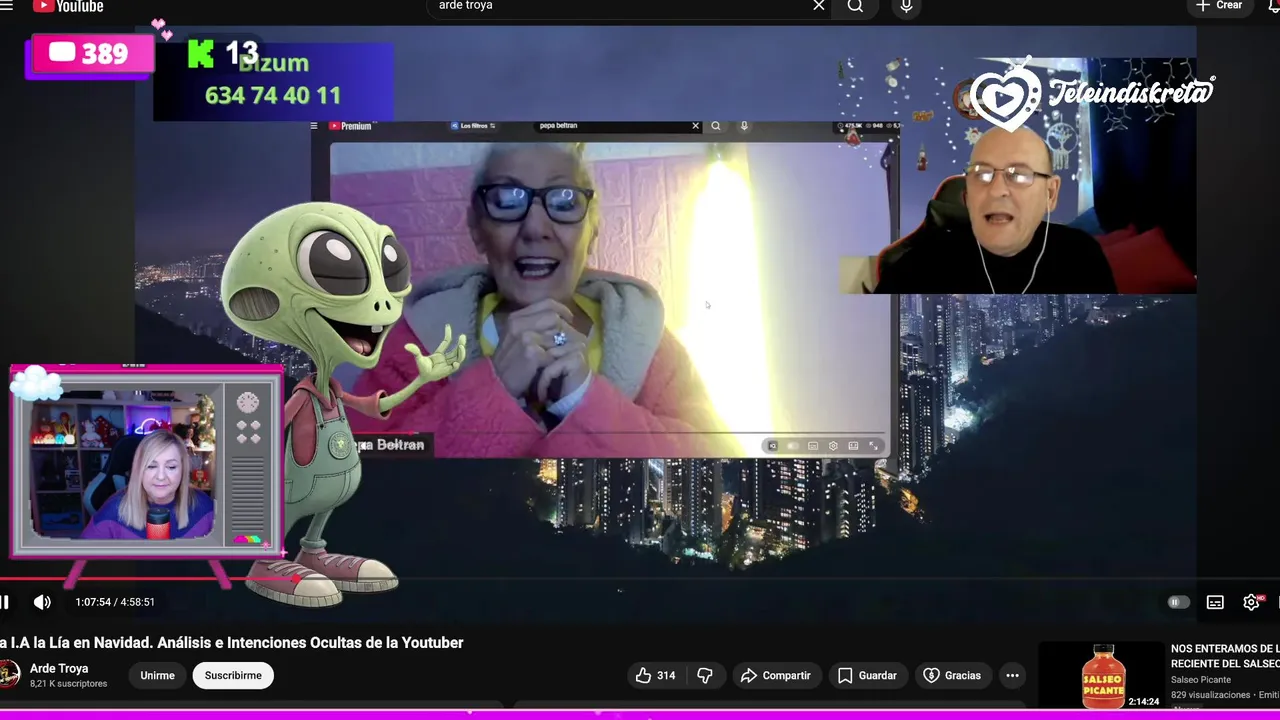Screen dimensions: 1280x720
Task: Click the search magnifier button
Action: [x=855, y=6]
